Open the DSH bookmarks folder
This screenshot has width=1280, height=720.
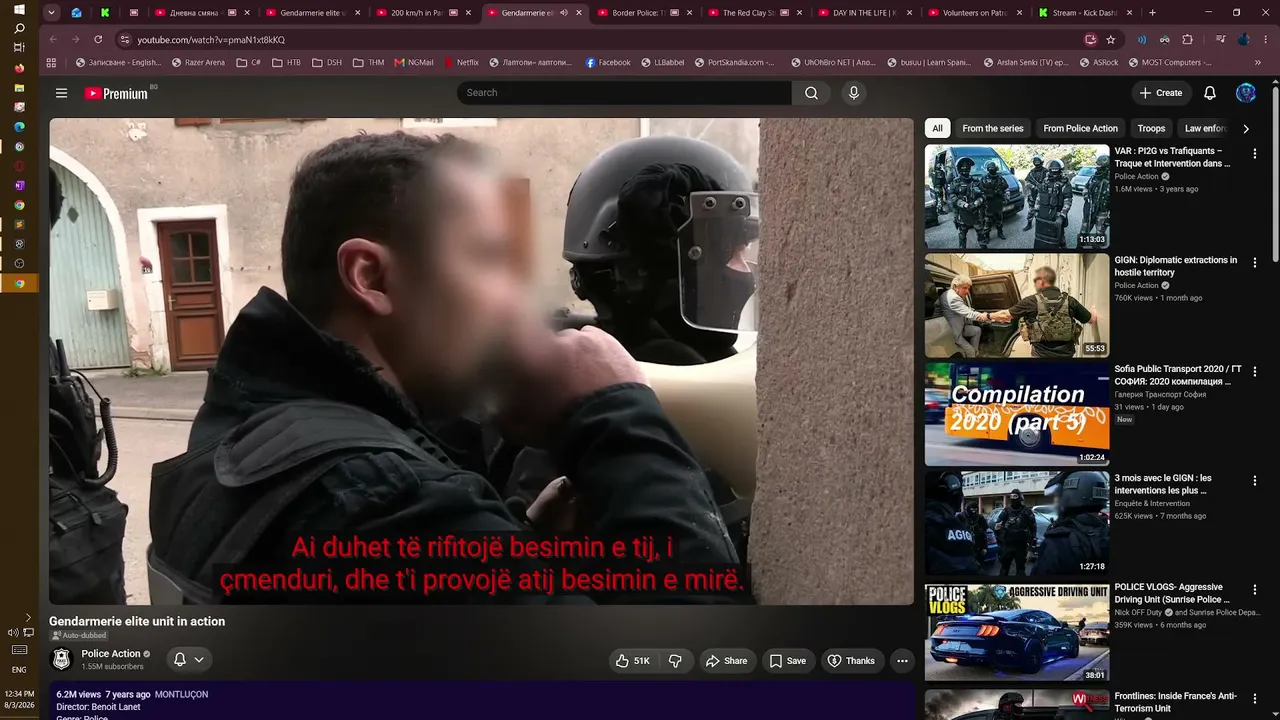(x=327, y=62)
